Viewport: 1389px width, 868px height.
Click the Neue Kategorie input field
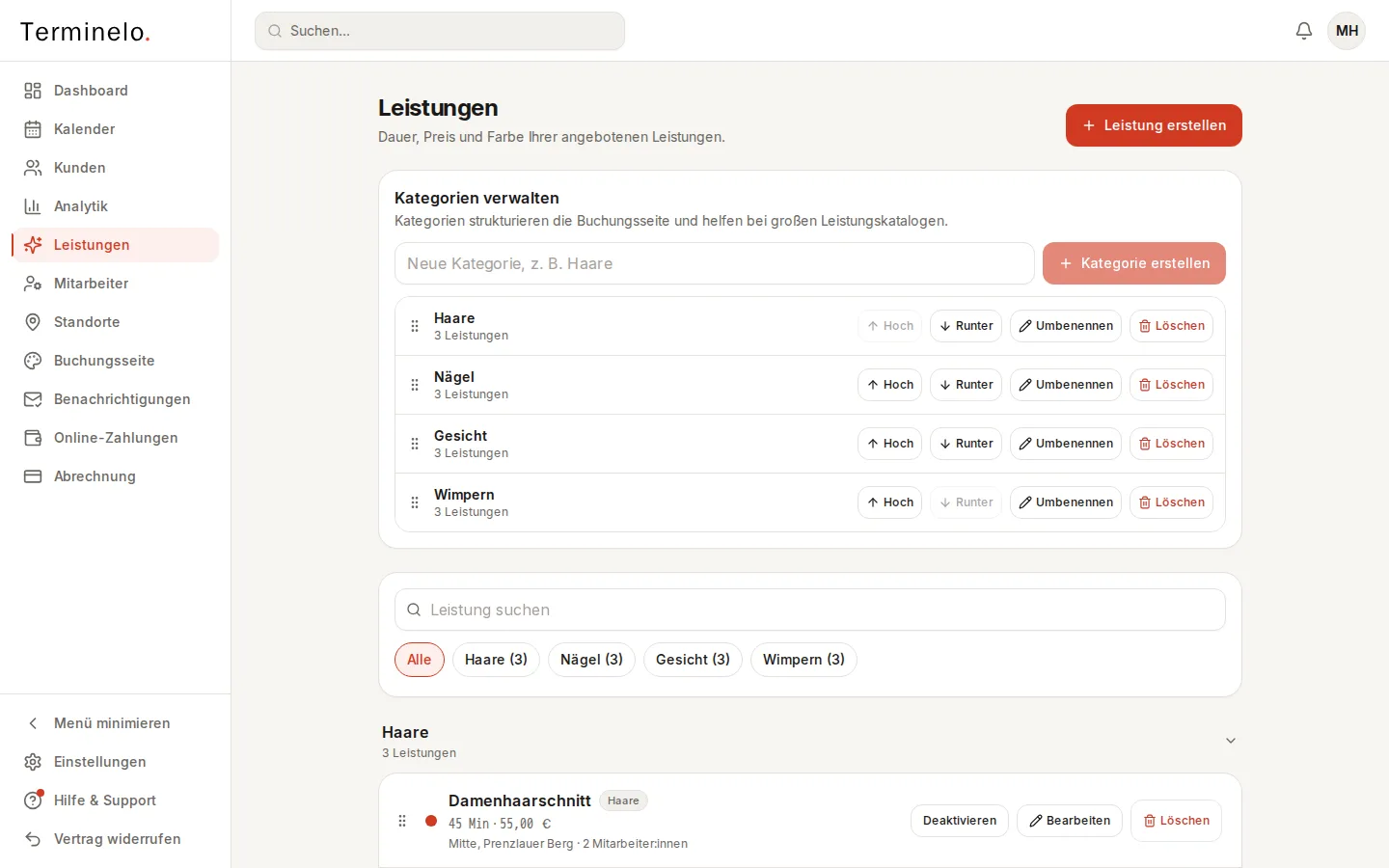click(715, 263)
